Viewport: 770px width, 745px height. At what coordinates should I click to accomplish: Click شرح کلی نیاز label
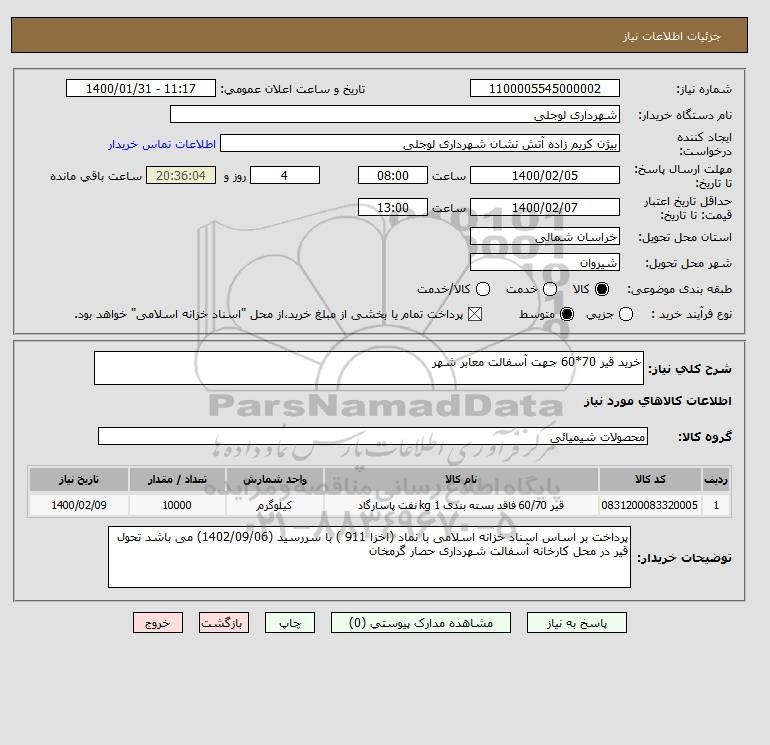point(690,368)
